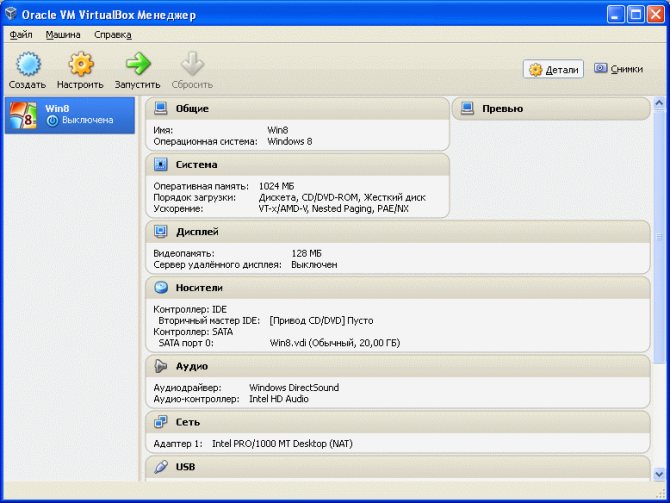Open the Справка menu
670x503 pixels.
[113, 35]
